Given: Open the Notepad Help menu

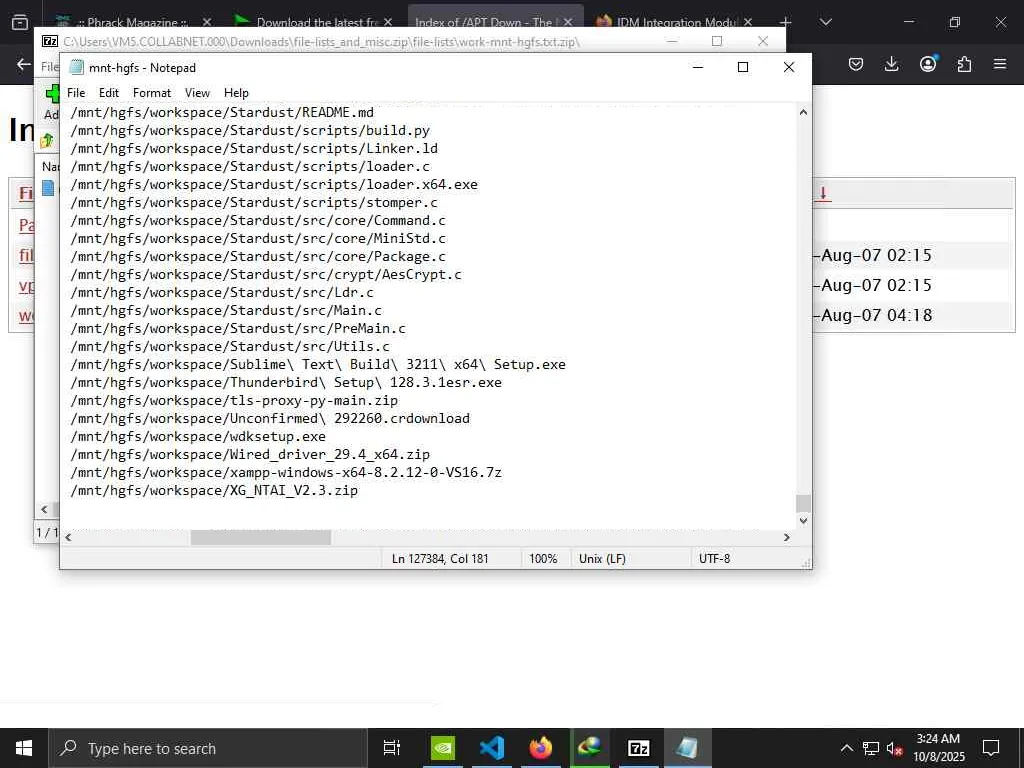Looking at the screenshot, I should [236, 93].
